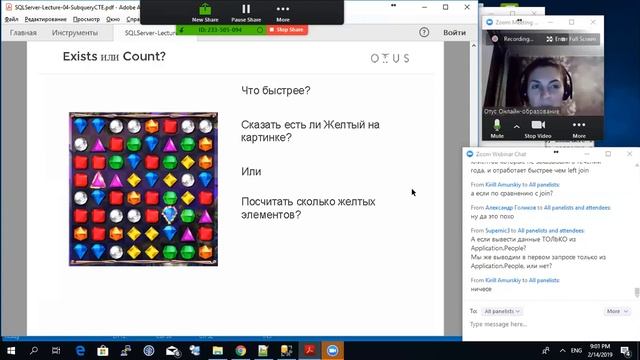Click the 'Что быстрее?' text on the slide

click(276, 90)
